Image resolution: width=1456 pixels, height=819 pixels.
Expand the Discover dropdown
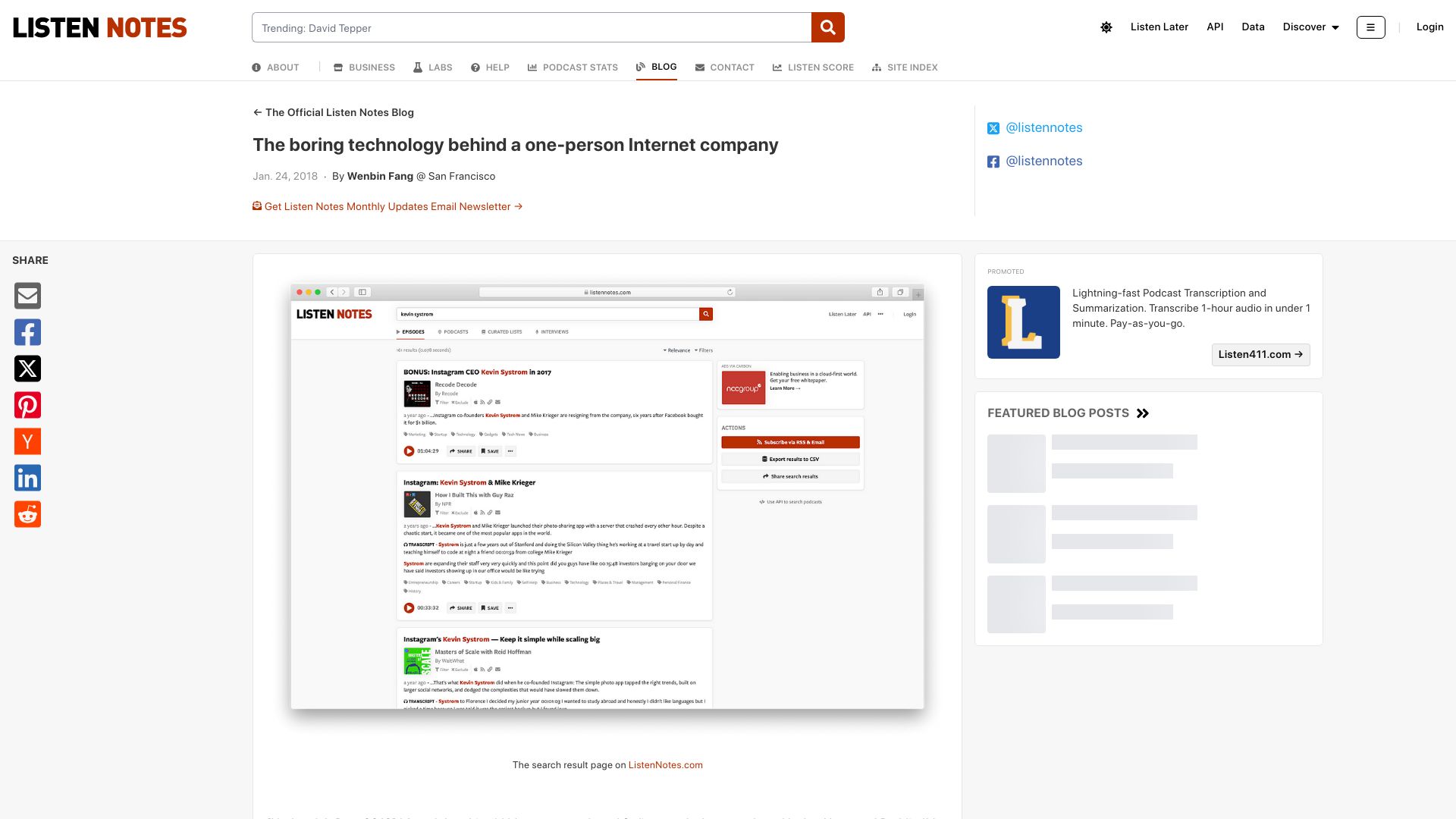point(1310,27)
